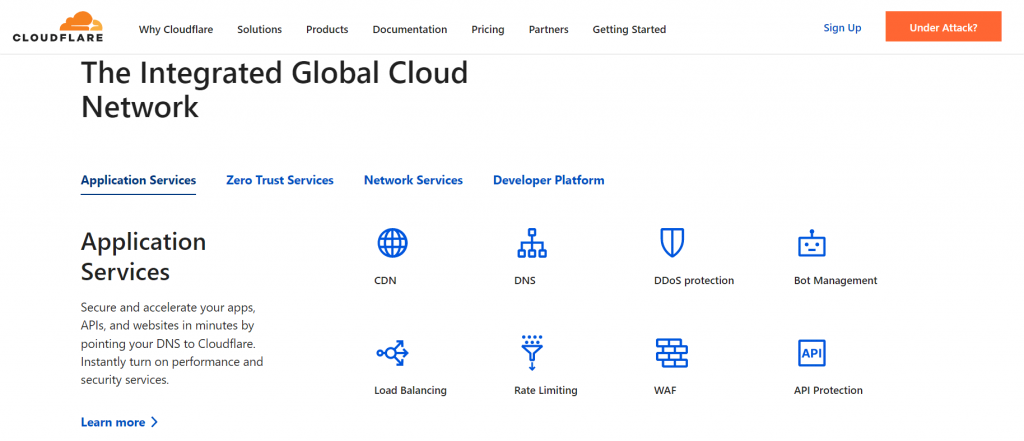Open the Solutions navigation menu
The image size is (1024, 441).
[x=259, y=29]
